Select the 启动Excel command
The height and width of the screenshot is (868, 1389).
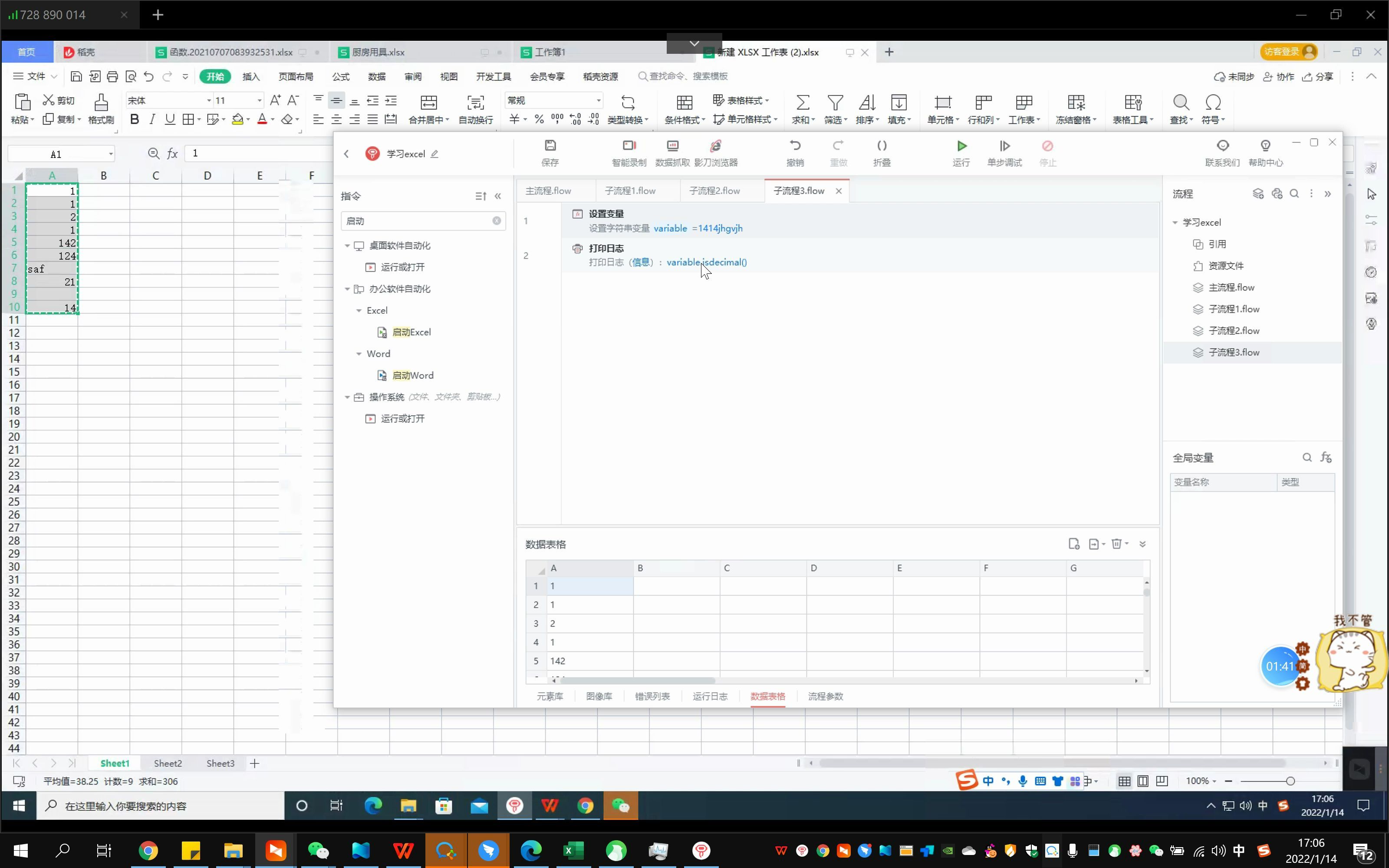coord(411,332)
